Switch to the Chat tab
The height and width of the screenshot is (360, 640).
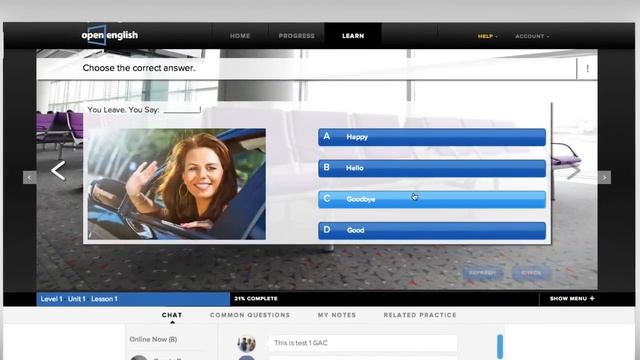172,315
